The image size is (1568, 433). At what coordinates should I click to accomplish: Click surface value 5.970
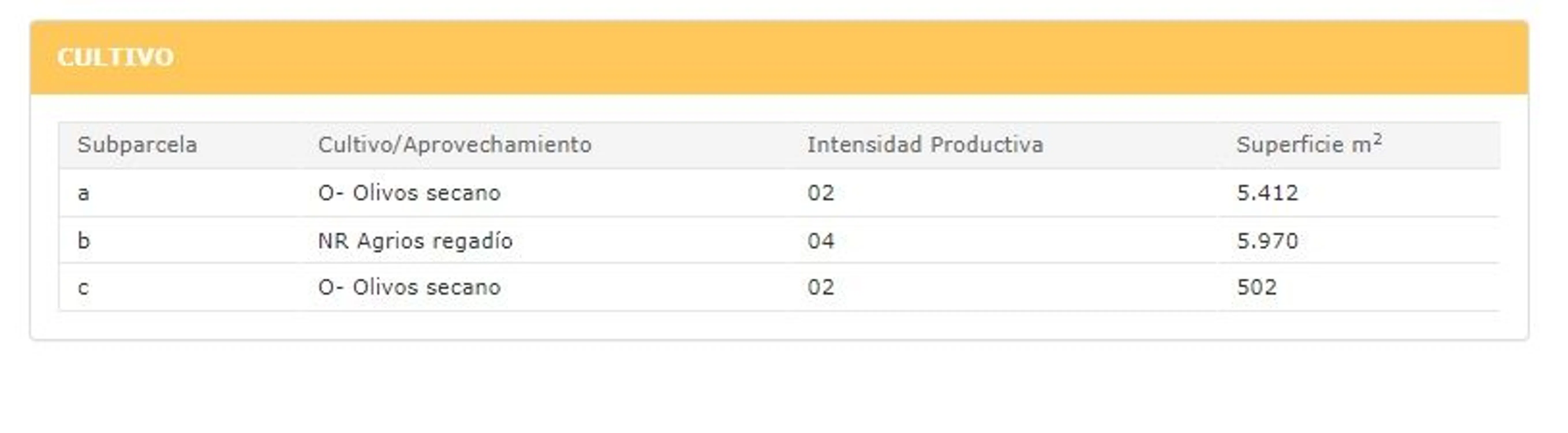tap(1267, 241)
